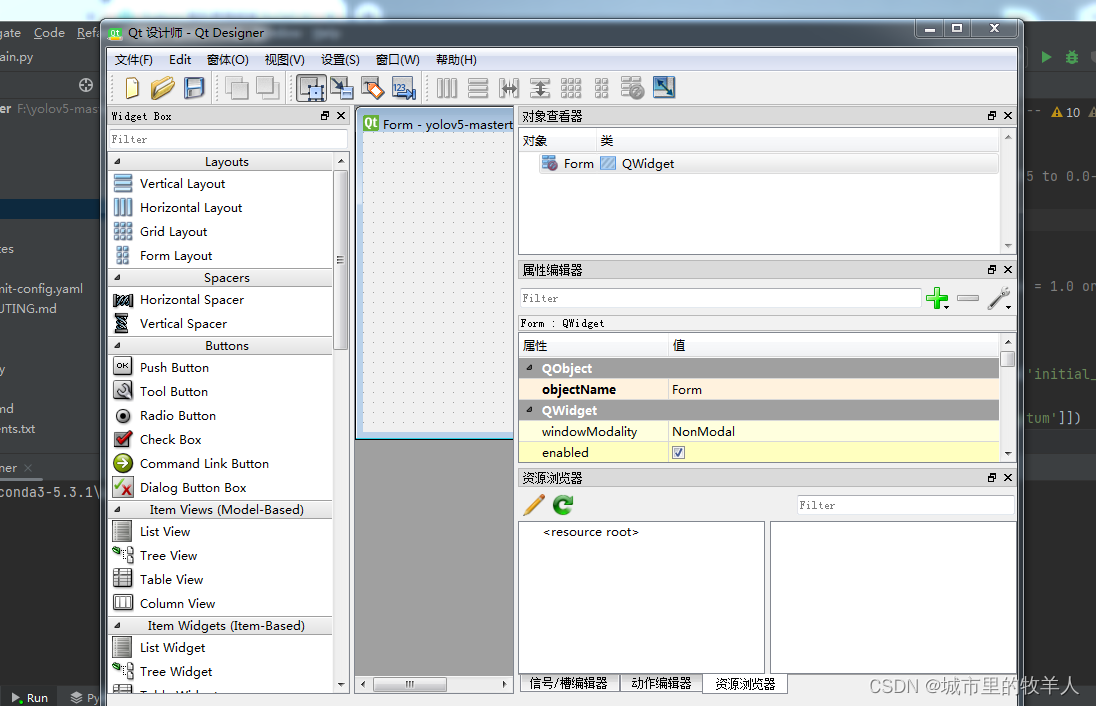
Task: Open the 文件(F) menu
Action: [x=134, y=60]
